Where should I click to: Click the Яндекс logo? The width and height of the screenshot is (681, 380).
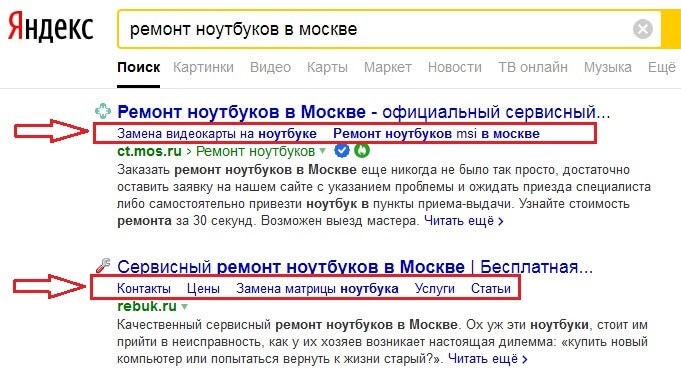pyautogui.click(x=50, y=27)
